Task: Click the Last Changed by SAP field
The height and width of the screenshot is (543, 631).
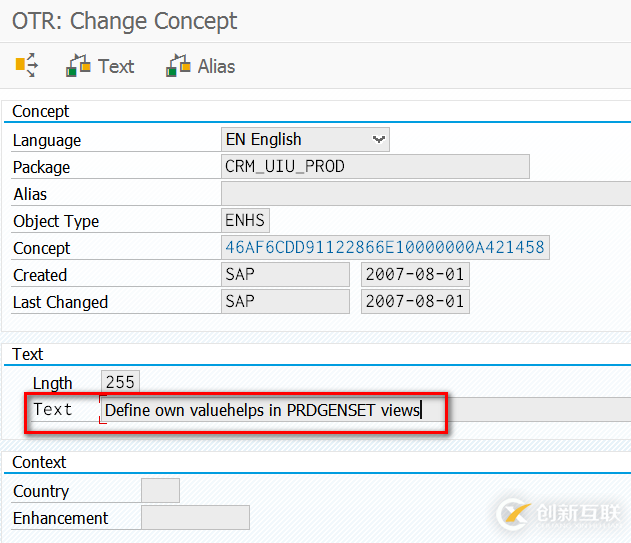Action: coord(285,302)
